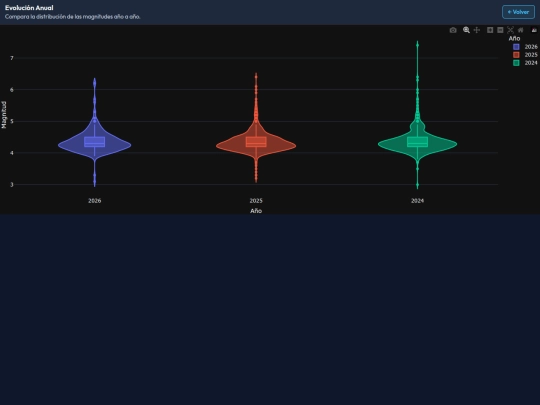Click the blue 2026 violin box plot
This screenshot has width=540, height=405.
[94, 142]
